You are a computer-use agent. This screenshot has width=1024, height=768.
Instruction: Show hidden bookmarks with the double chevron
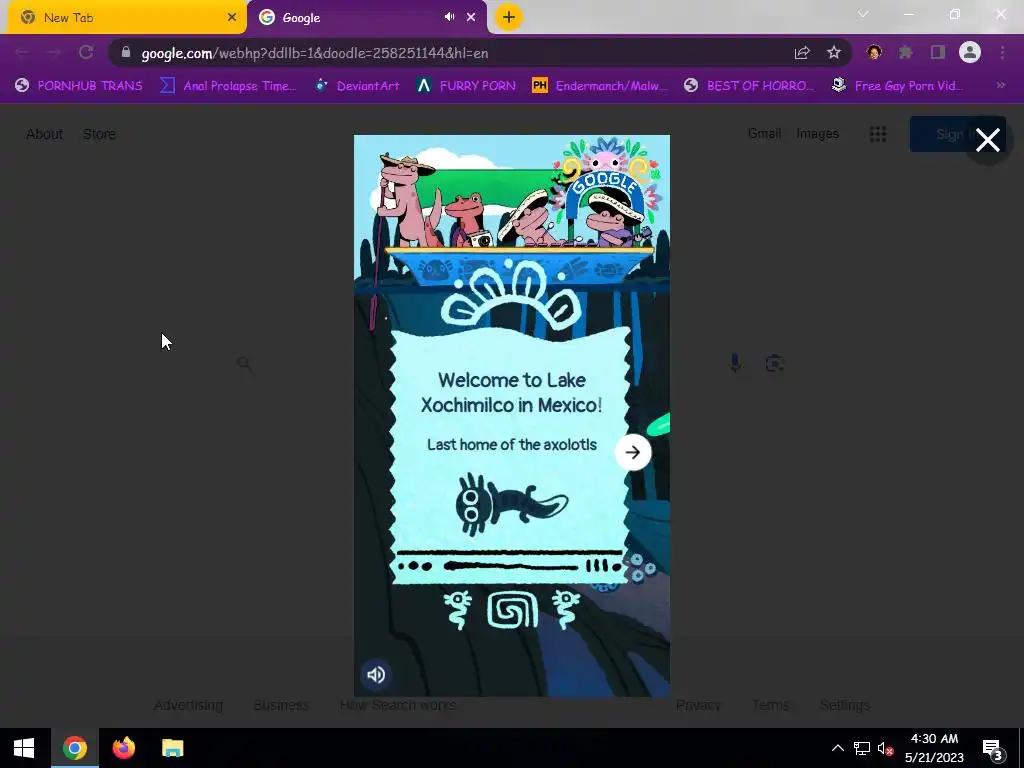coord(1000,85)
